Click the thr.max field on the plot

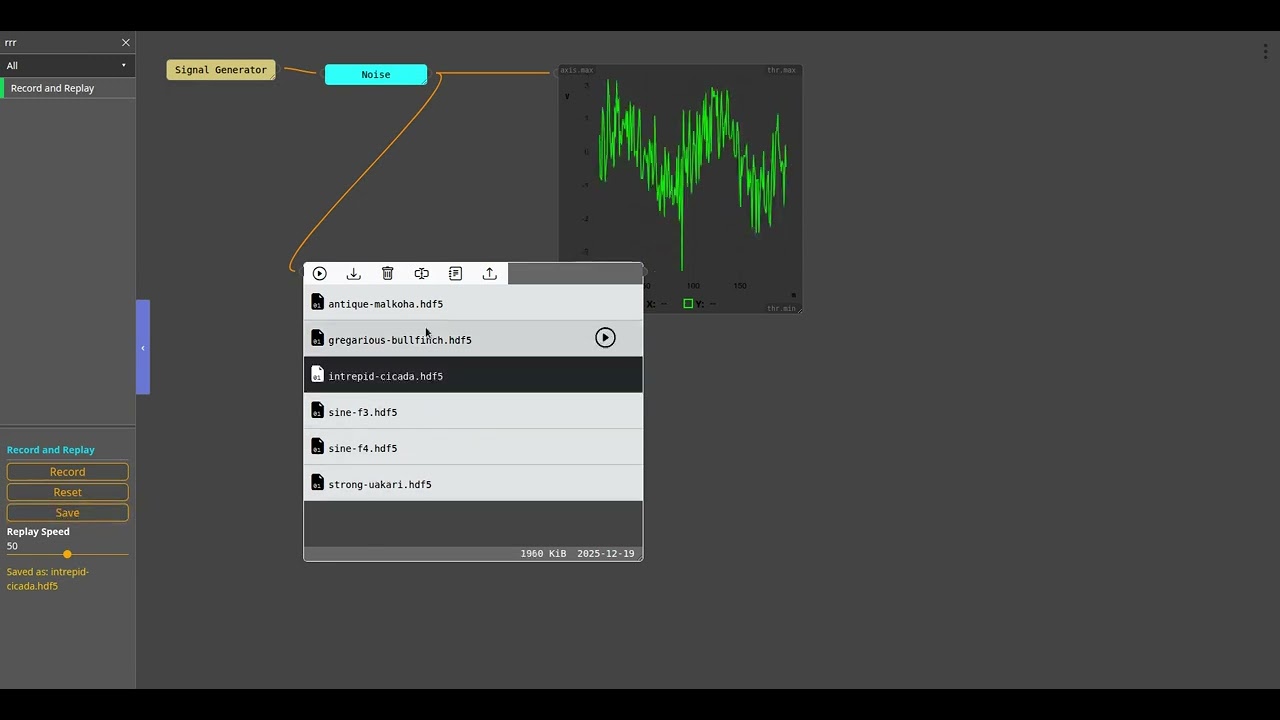[x=782, y=71]
